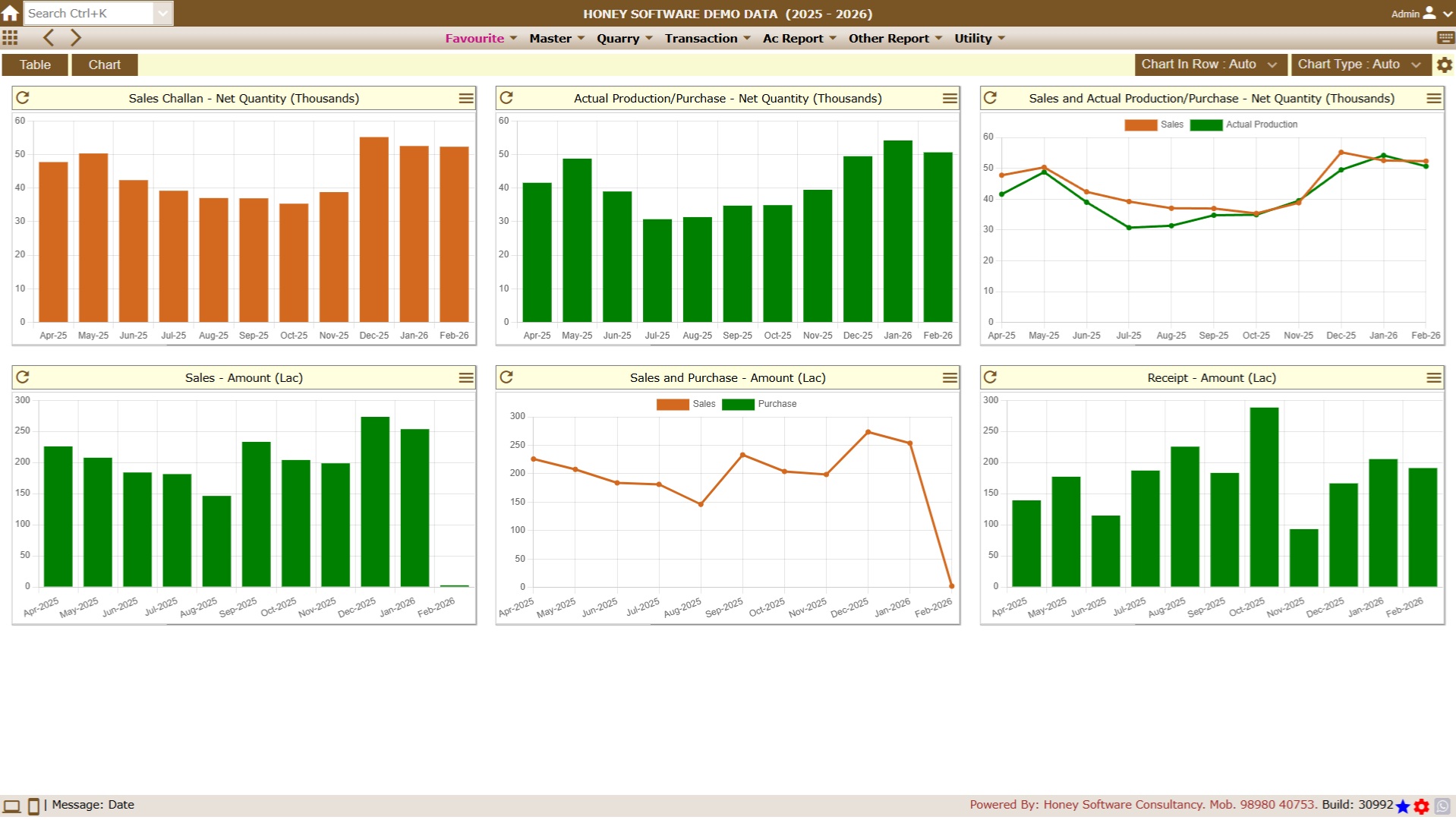Screen dimensions: 1456x820
Task: Click the Search Ctrl+K input field
Action: tap(89, 13)
